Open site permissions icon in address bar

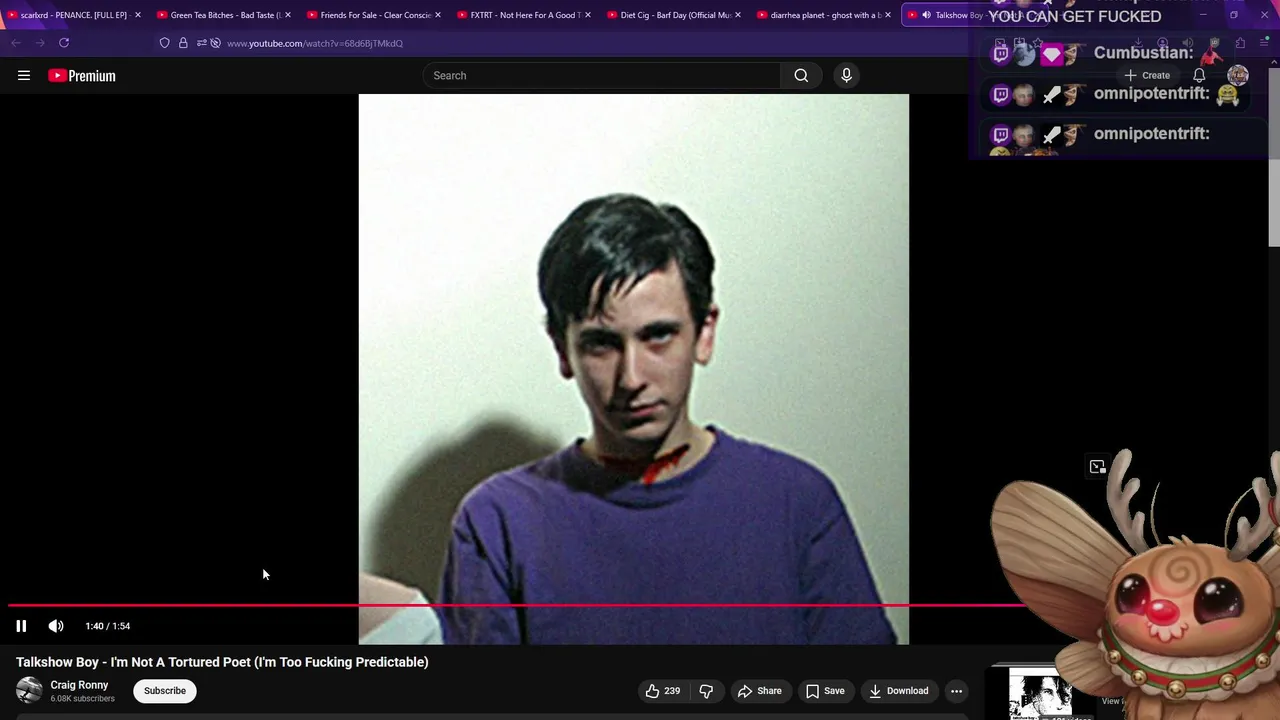[201, 43]
